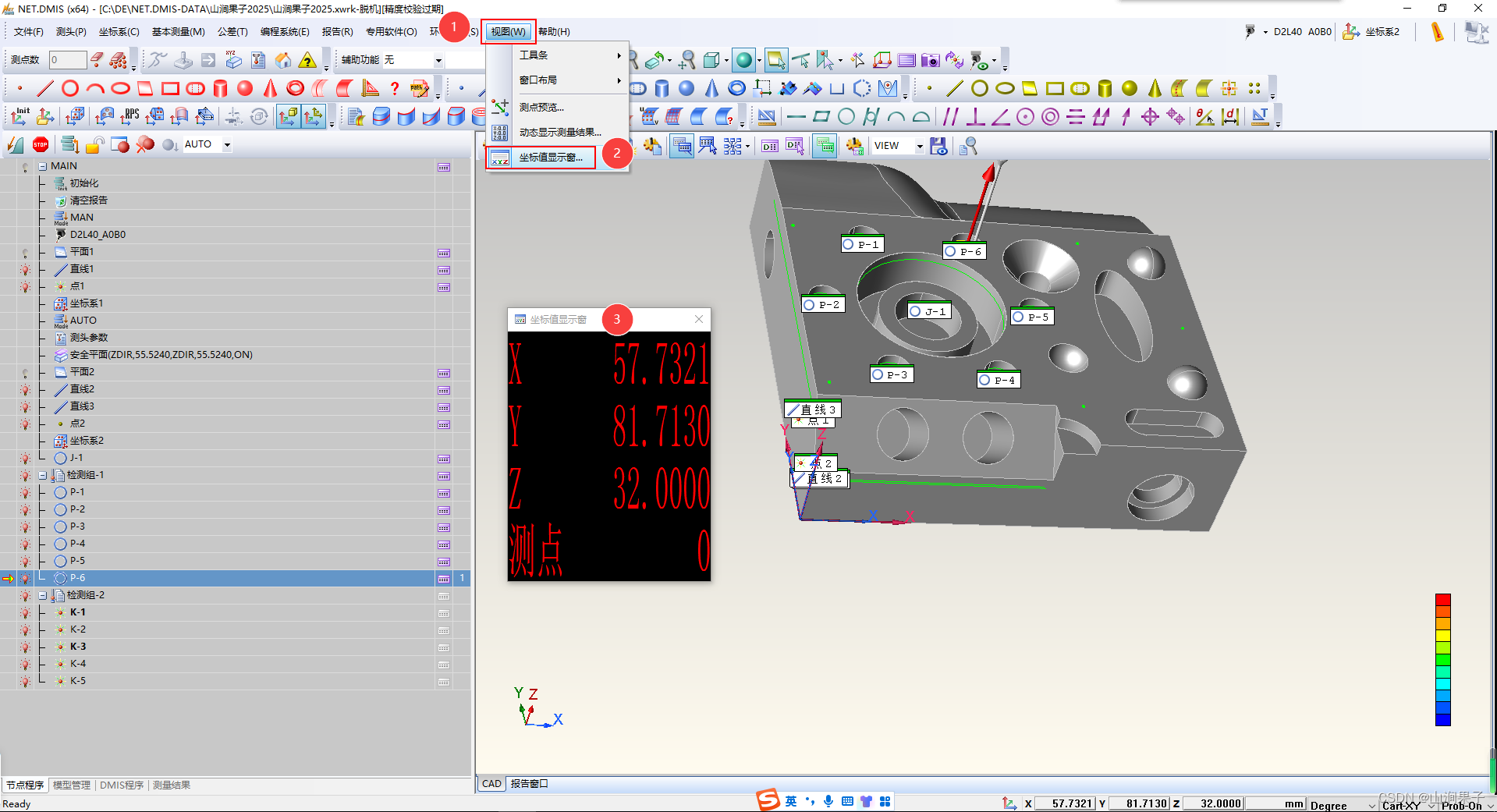The image size is (1497, 812).
Task: Toggle the light bulb for J-1
Action: click(x=25, y=459)
